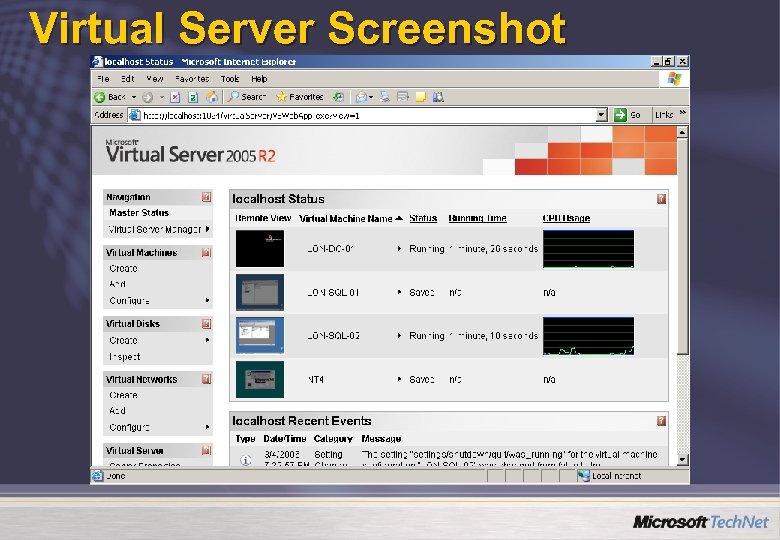The height and width of the screenshot is (540, 780).
Task: Open LON-SQL-01 machine actions arrow
Action: point(399,292)
